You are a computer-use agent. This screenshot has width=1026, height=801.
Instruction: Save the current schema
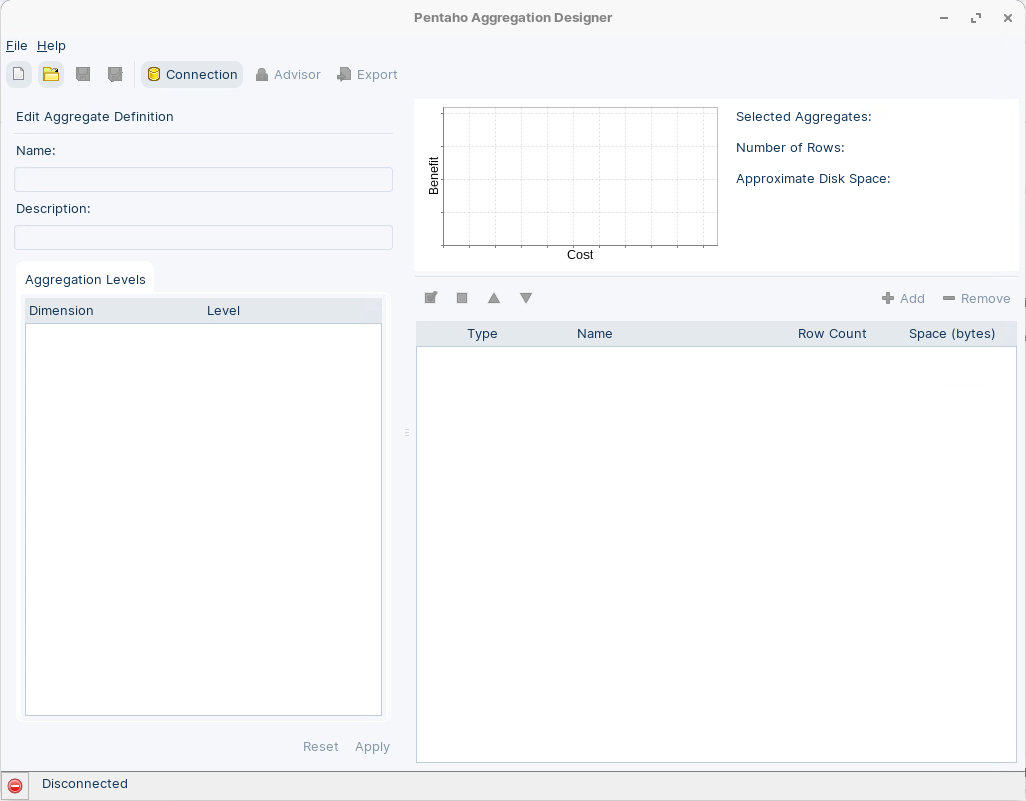coord(82,74)
